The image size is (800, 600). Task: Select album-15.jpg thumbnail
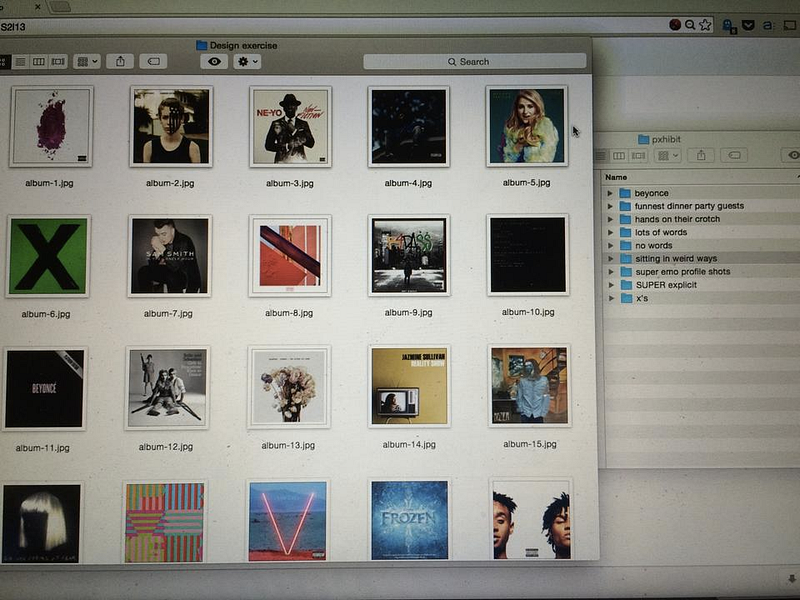pos(530,386)
